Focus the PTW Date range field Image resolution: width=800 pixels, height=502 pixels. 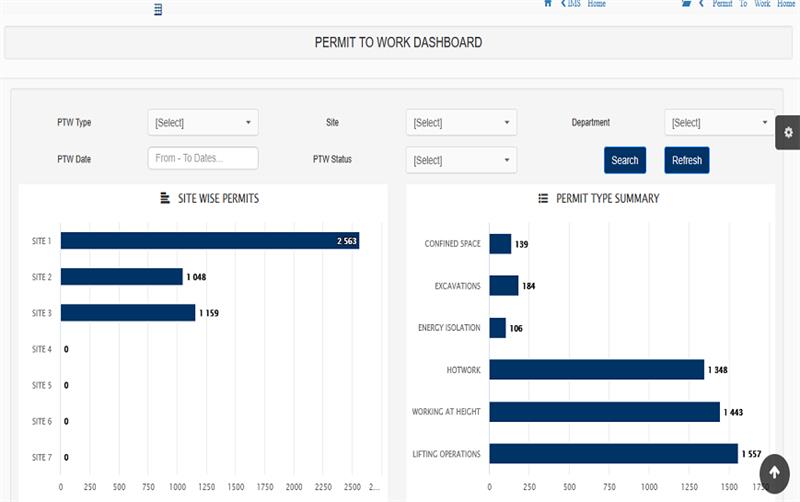click(x=203, y=158)
